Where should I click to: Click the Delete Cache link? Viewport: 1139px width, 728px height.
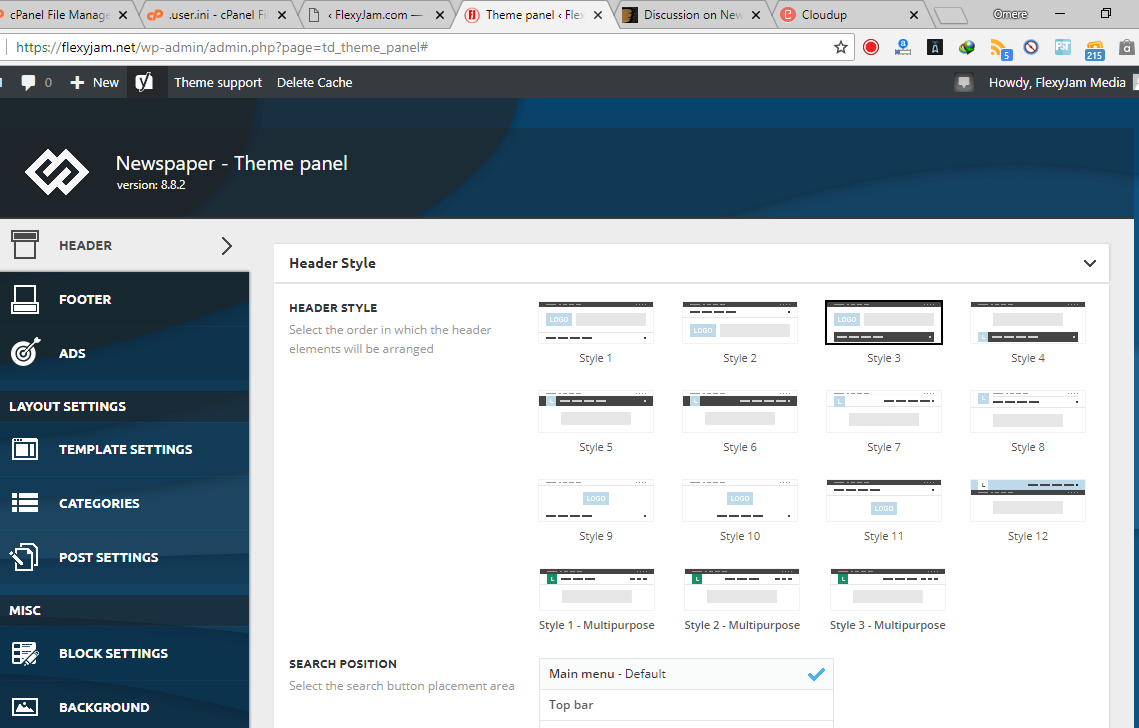(x=314, y=82)
